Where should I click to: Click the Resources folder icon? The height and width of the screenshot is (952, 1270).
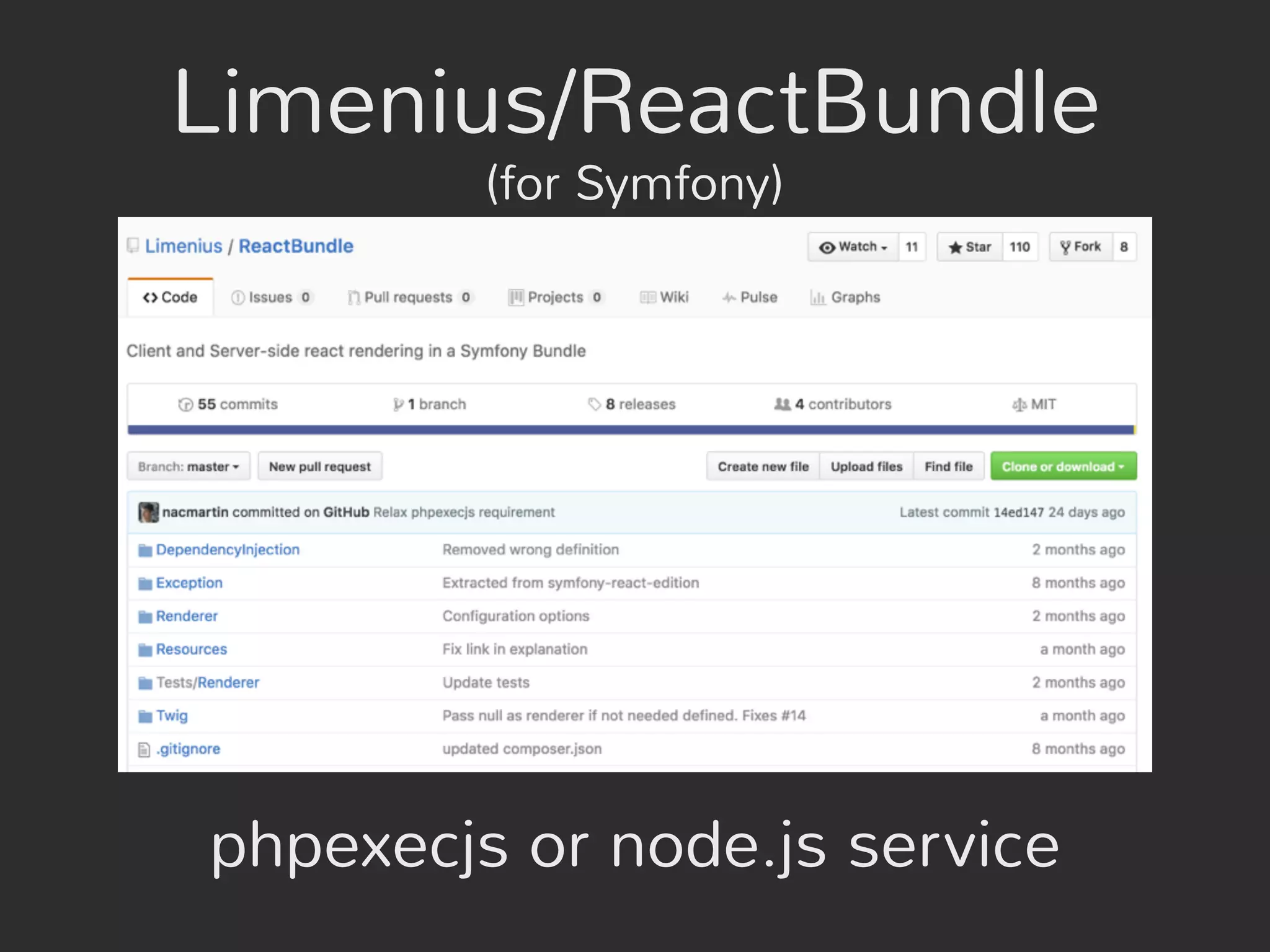pos(145,650)
